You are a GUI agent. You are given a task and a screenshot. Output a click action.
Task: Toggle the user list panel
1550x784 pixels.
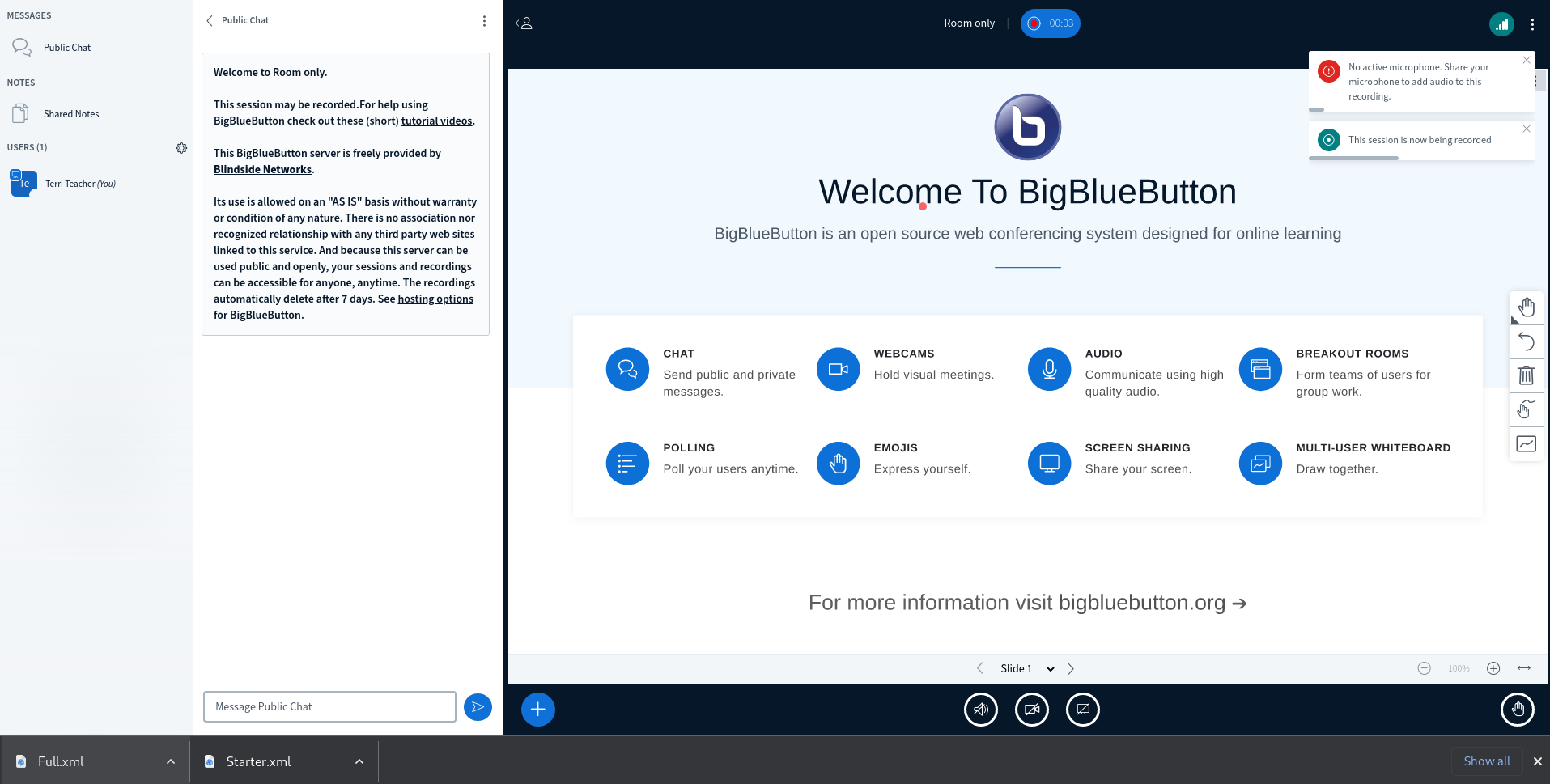point(524,23)
